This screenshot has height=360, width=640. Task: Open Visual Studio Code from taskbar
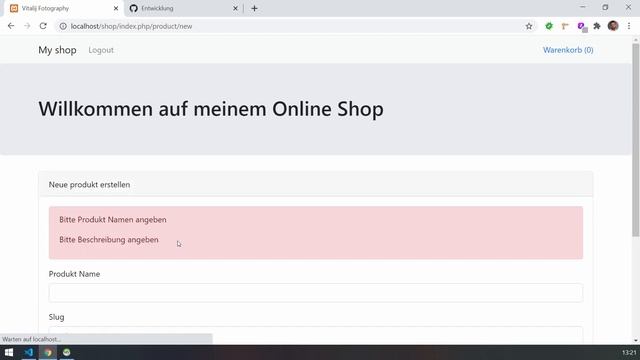29,352
